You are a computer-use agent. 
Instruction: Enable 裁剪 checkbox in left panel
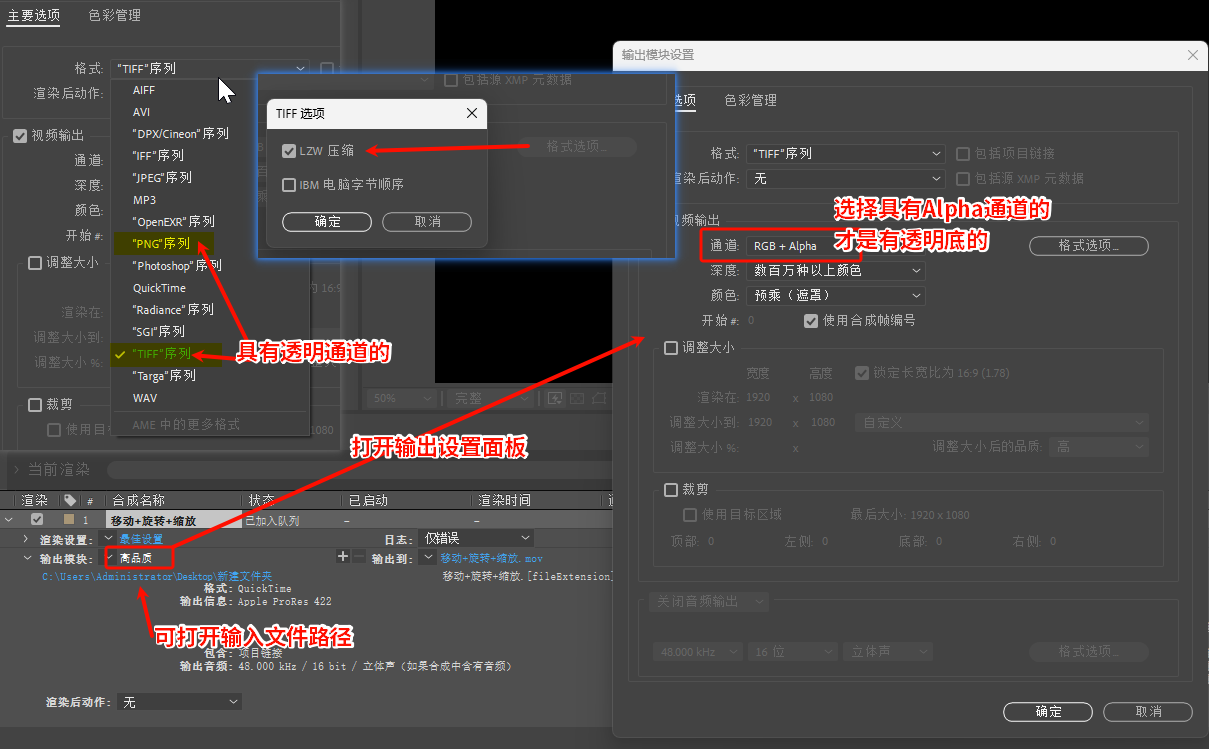pyautogui.click(x=35, y=405)
